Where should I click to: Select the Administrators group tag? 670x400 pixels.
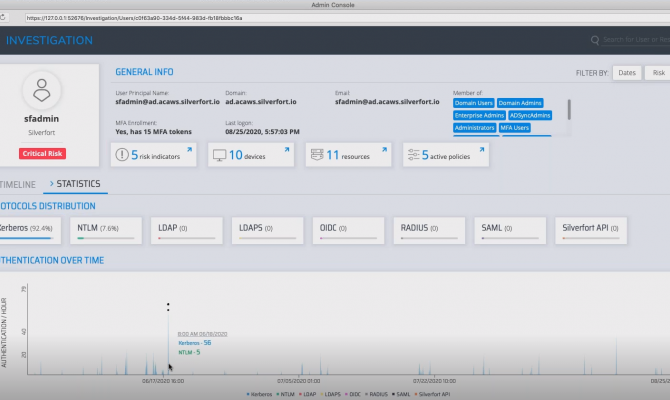point(474,128)
